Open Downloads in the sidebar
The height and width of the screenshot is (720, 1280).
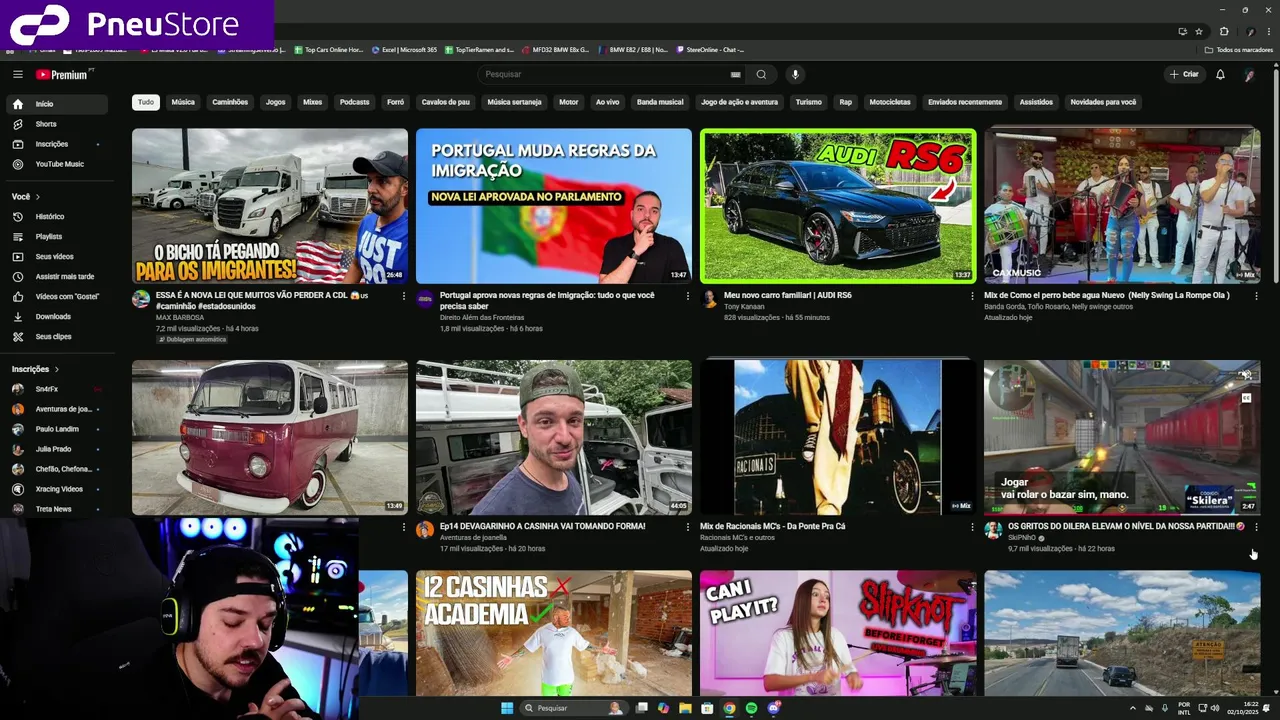tap(56, 316)
